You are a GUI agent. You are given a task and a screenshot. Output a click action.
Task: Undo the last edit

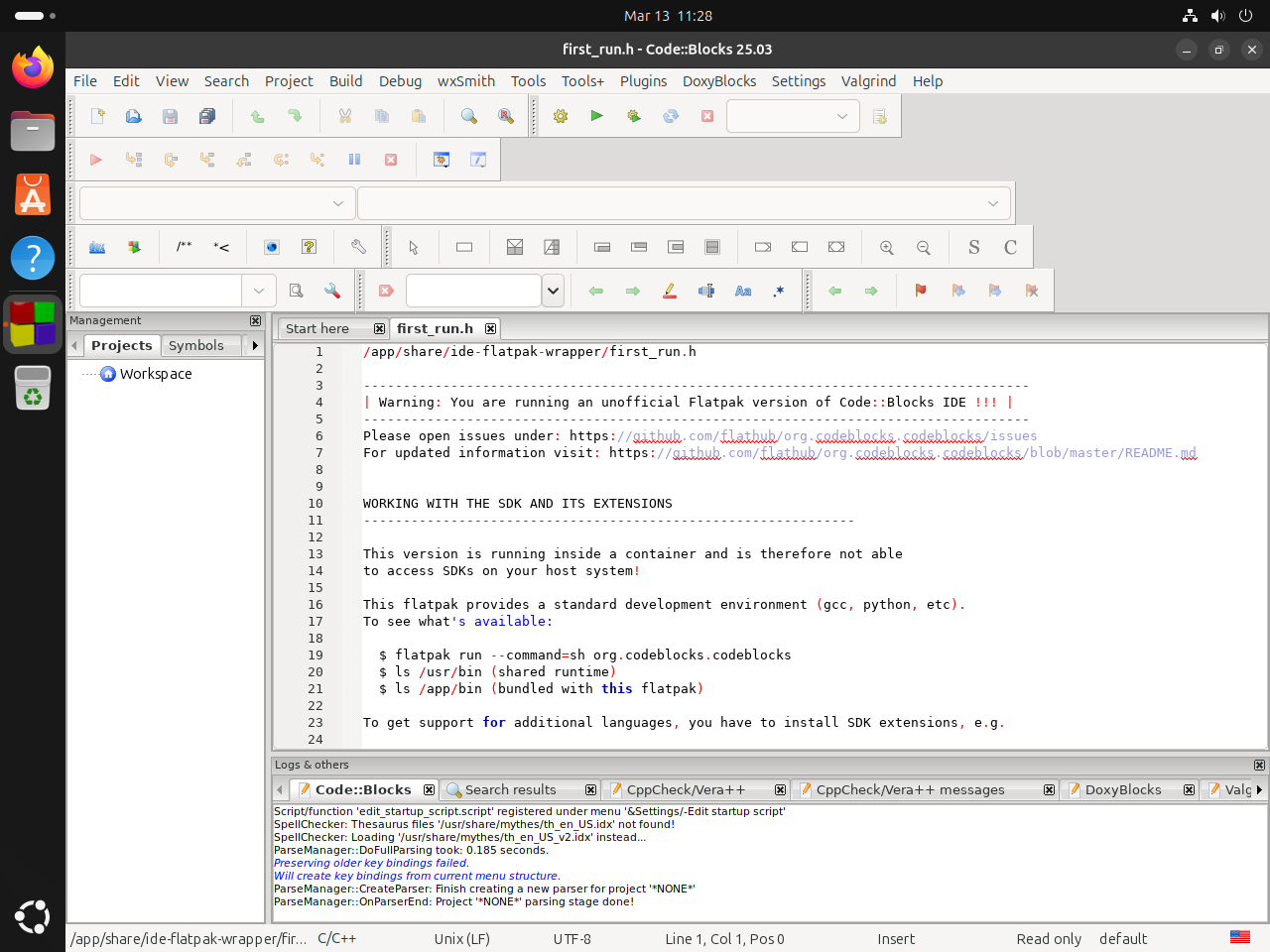[x=256, y=116]
